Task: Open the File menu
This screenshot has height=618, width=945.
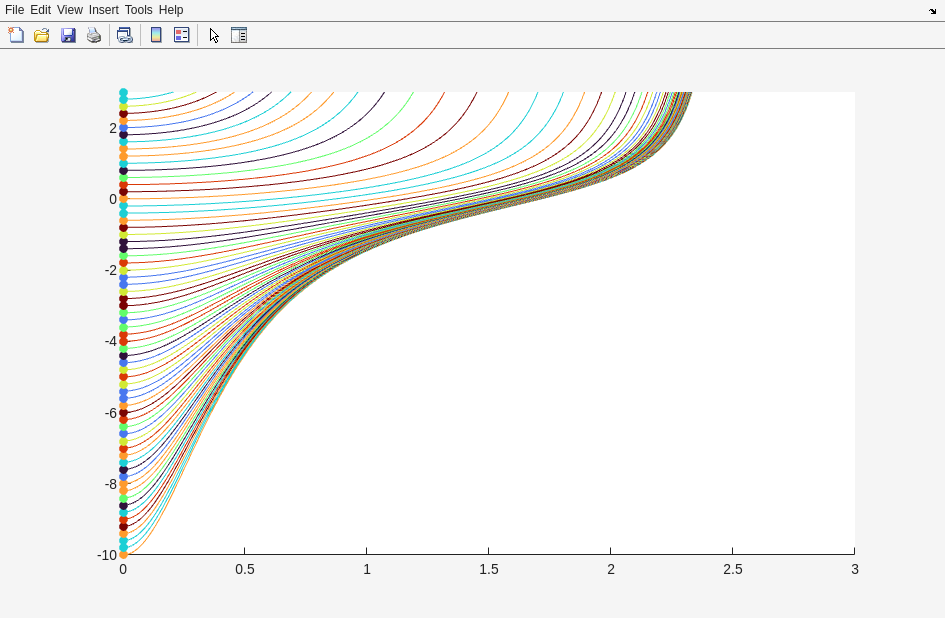Action: (x=14, y=10)
